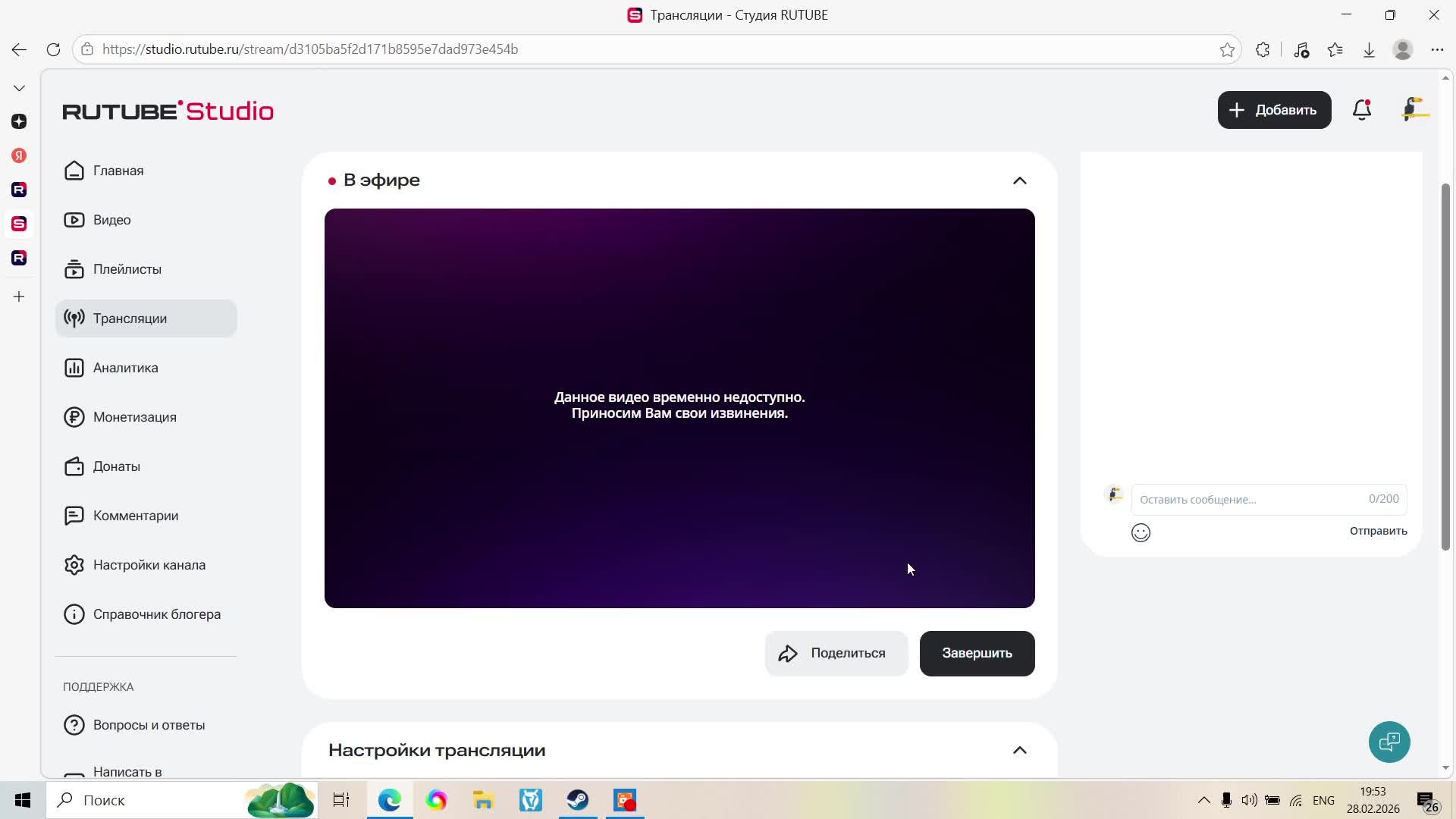Collapse the Настройки трансляции section
This screenshot has width=1456, height=819.
pyautogui.click(x=1019, y=749)
